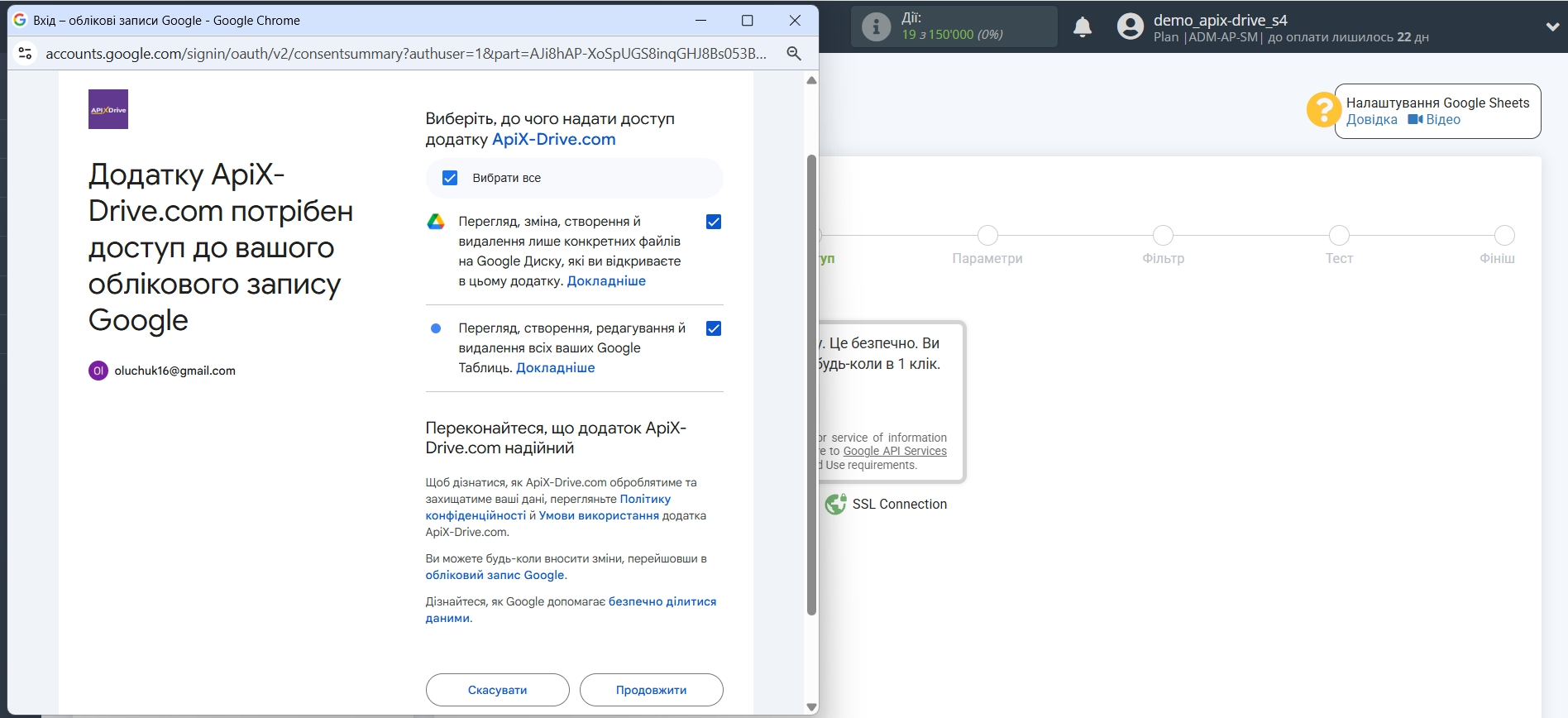Click the demo_apix-drive_s4 username

coord(1221,20)
